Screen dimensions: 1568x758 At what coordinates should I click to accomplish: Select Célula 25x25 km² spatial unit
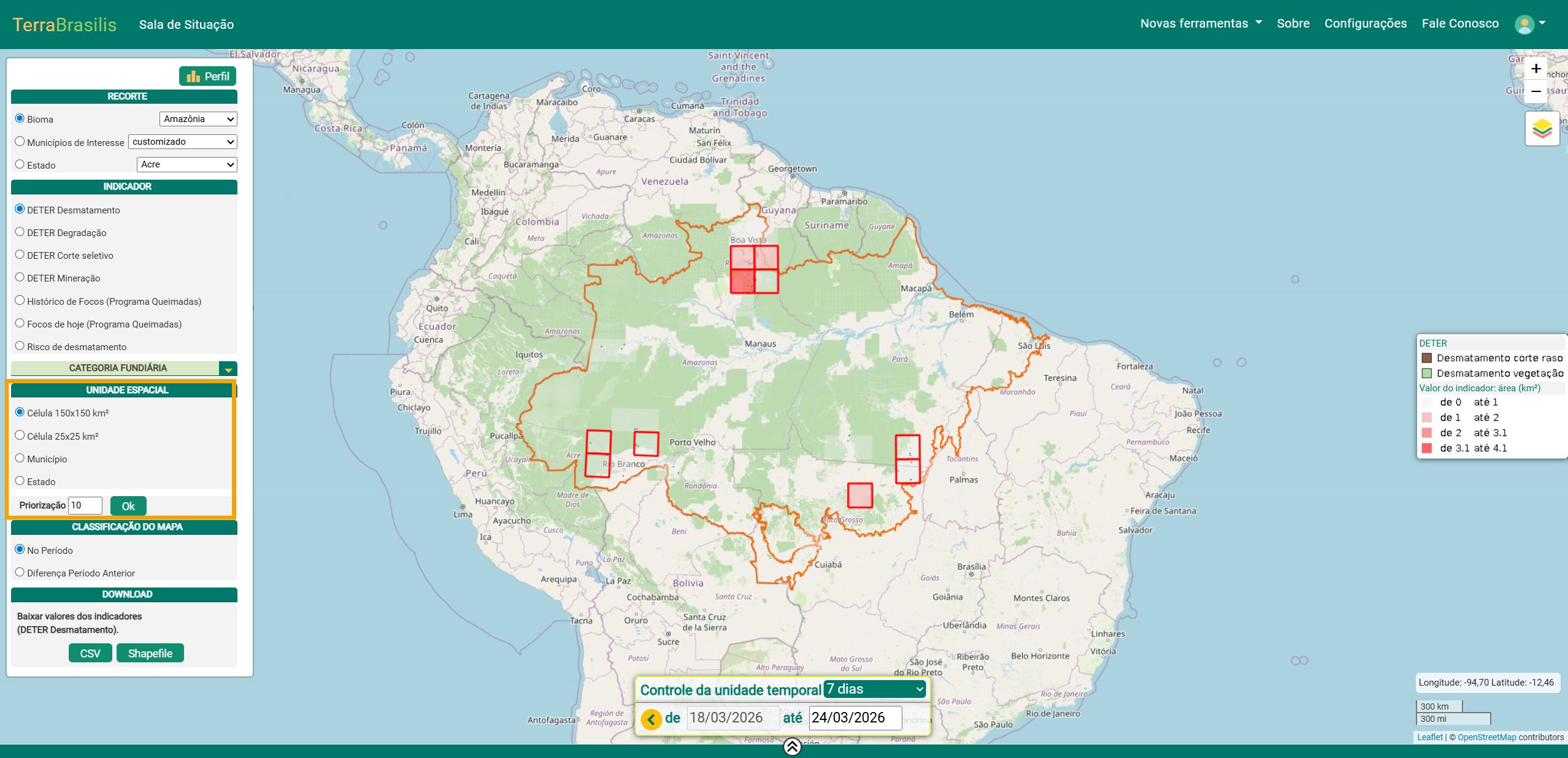click(x=20, y=435)
